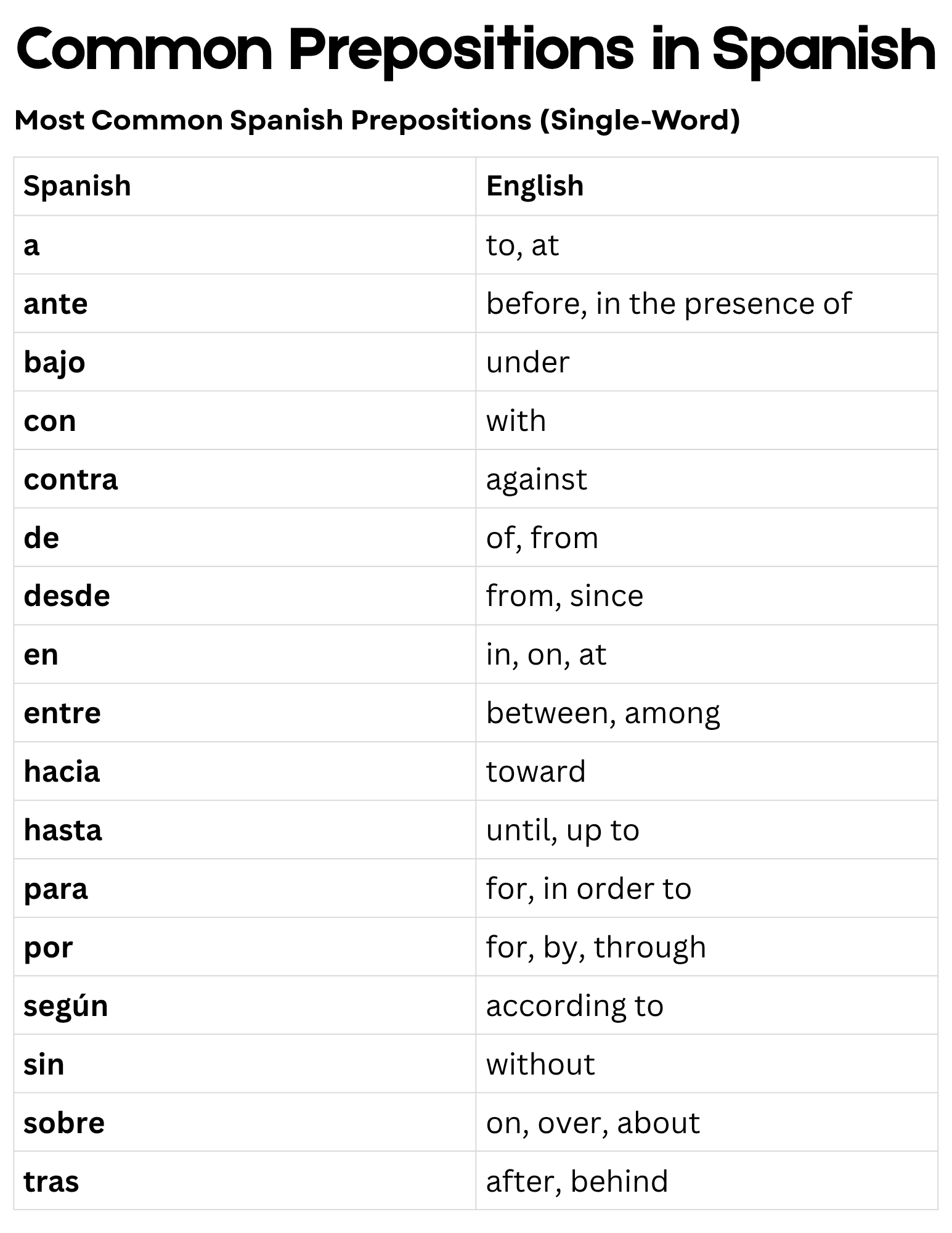
Task: Select the 'según' table cell
Action: pos(245,1006)
